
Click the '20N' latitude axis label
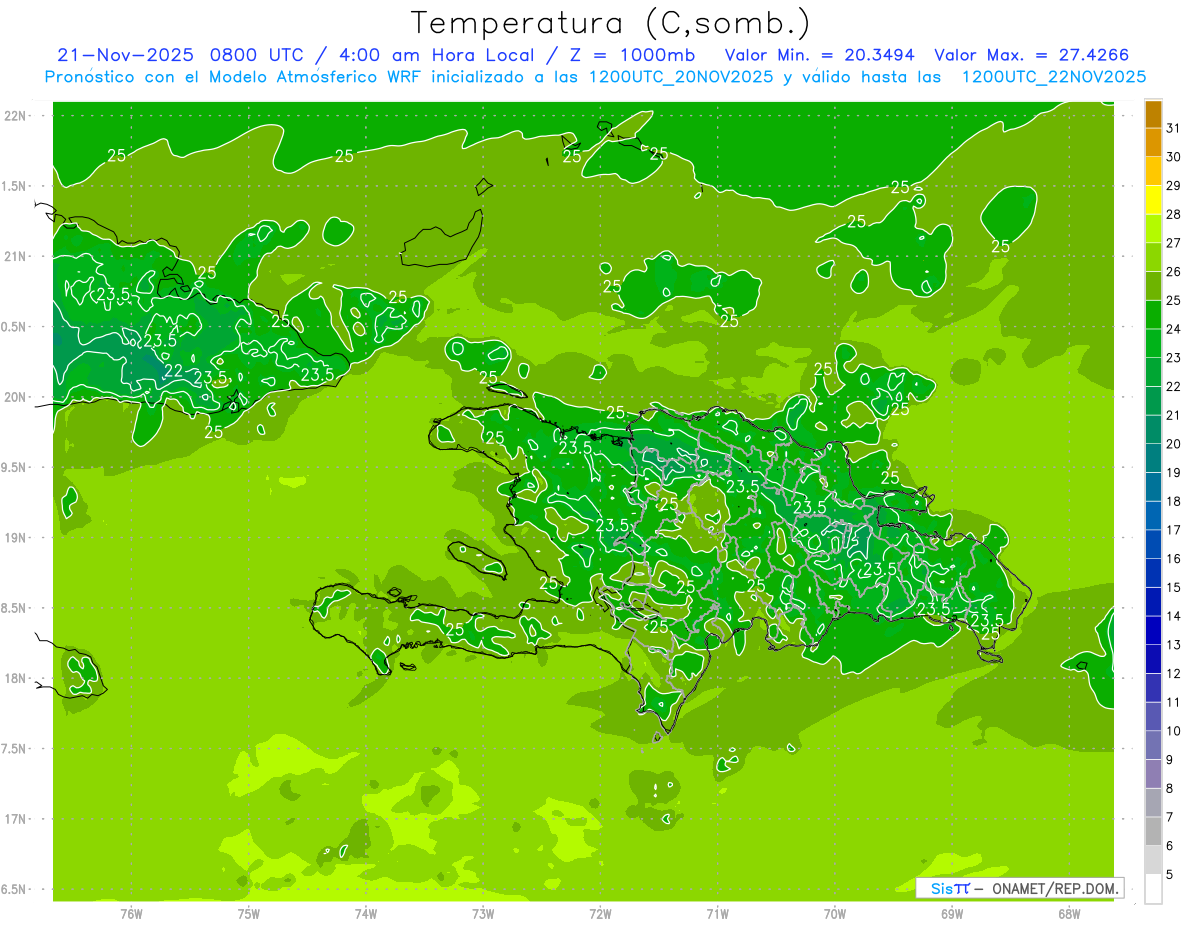pyautogui.click(x=15, y=397)
